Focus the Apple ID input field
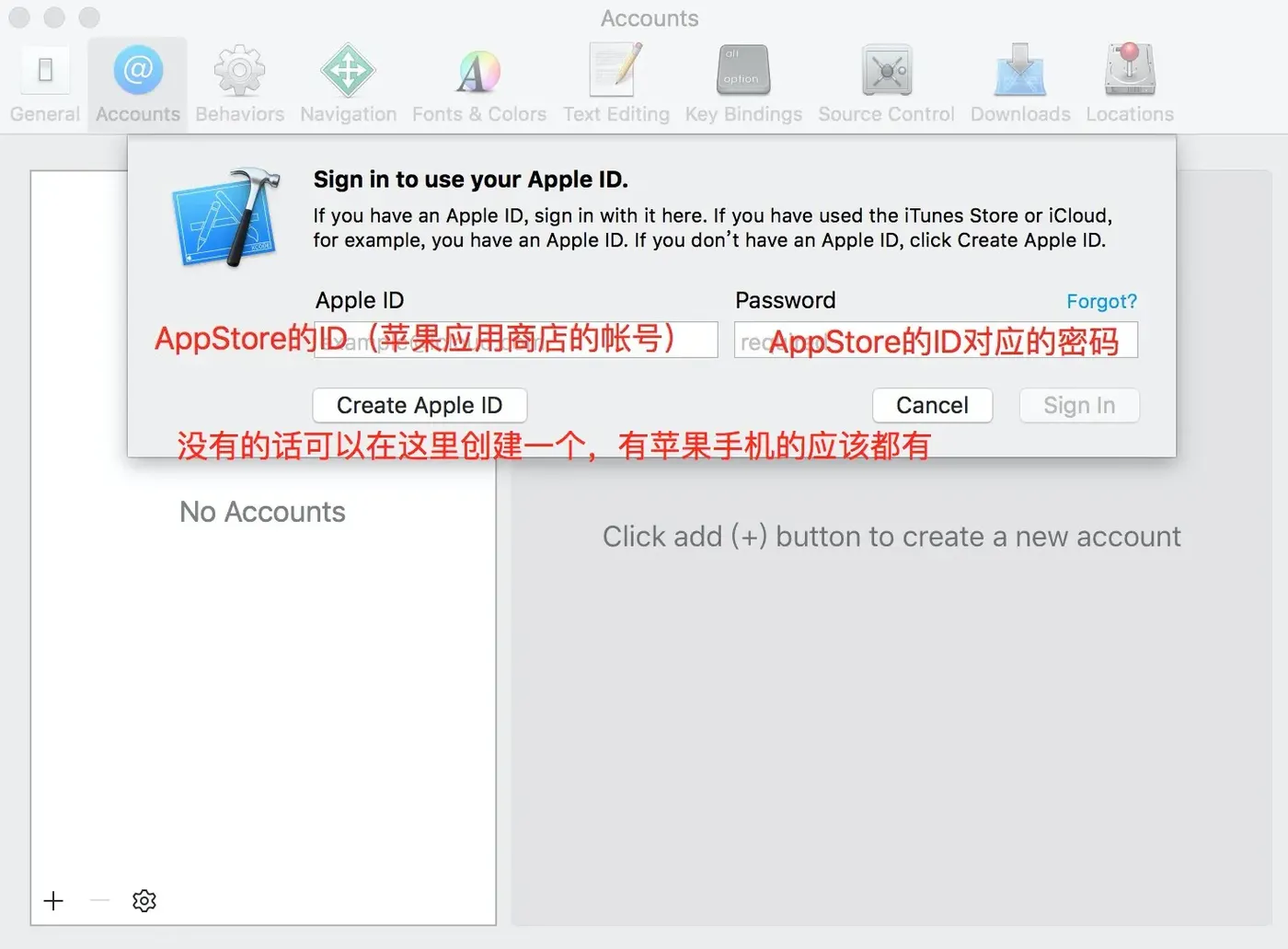The image size is (1288, 949). [x=516, y=340]
